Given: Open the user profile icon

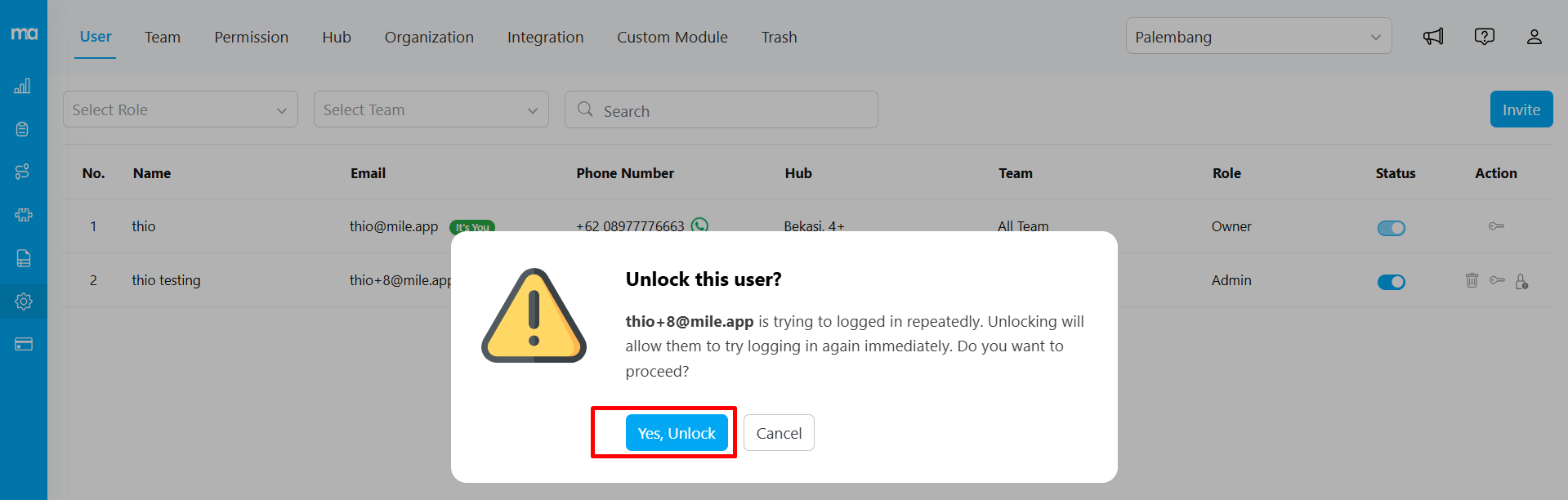Looking at the screenshot, I should click(1534, 37).
